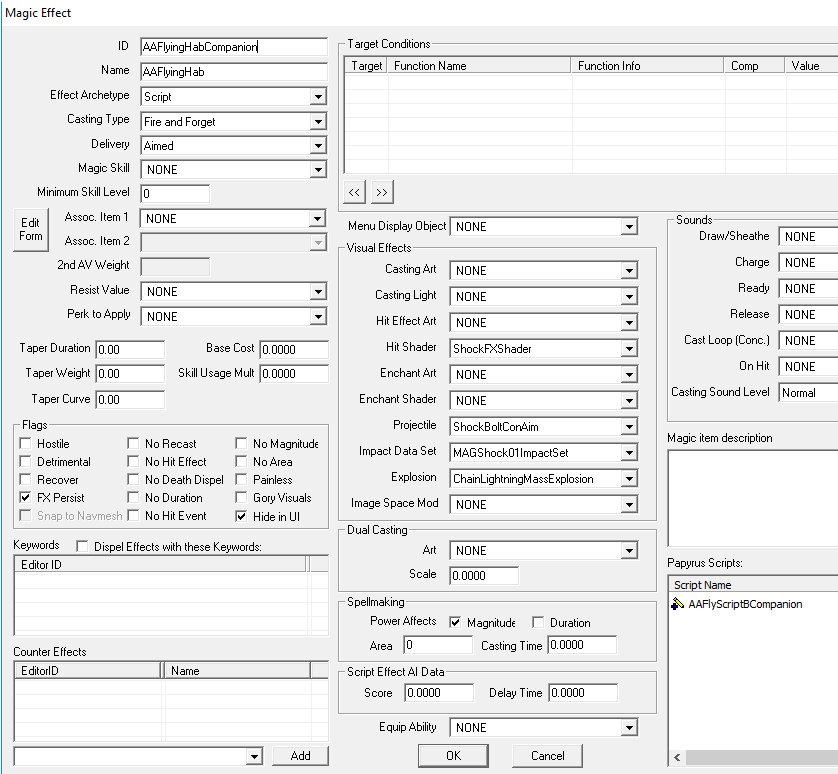Open the Hit Effect Art dropdown
This screenshot has height=774, width=838.
(x=629, y=323)
